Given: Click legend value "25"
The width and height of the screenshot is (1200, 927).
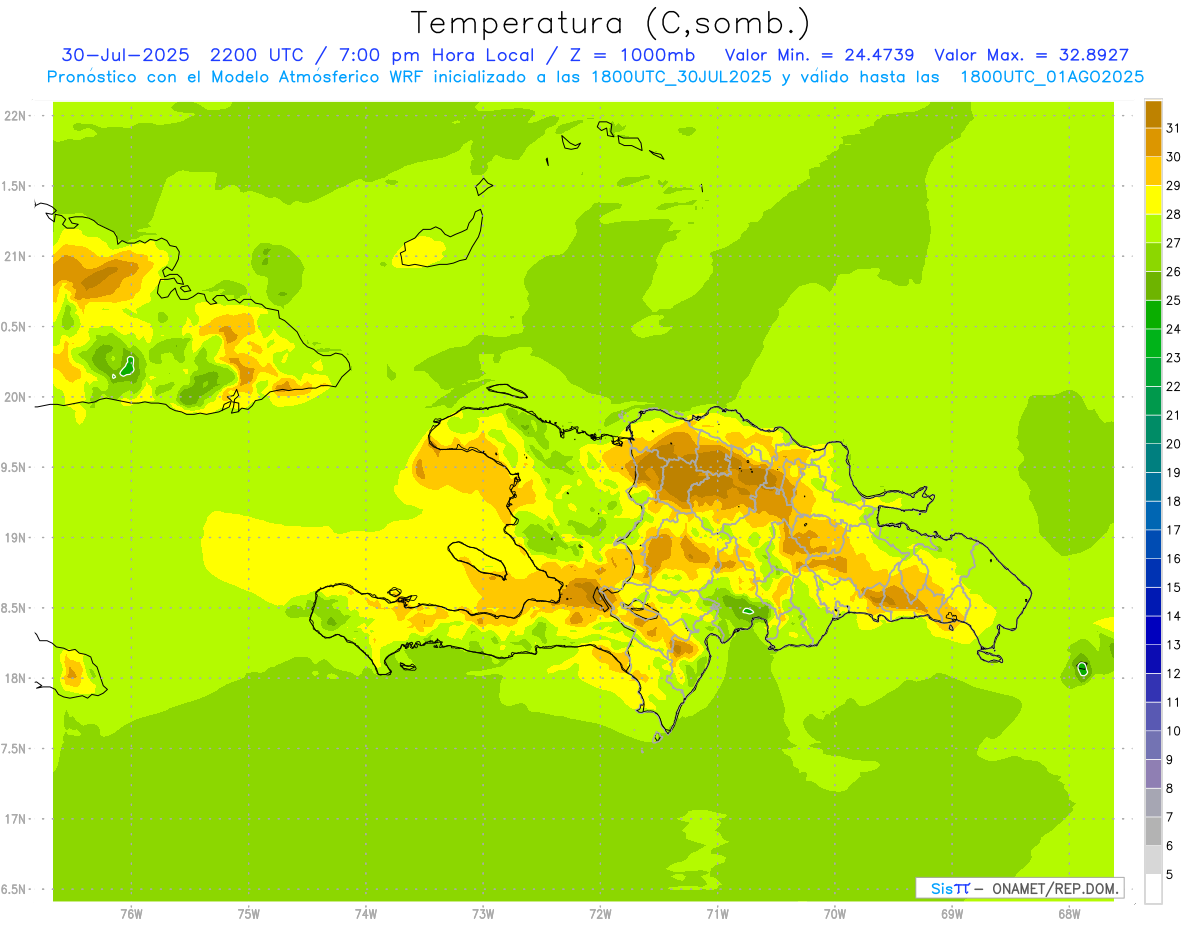Looking at the screenshot, I should [1173, 300].
